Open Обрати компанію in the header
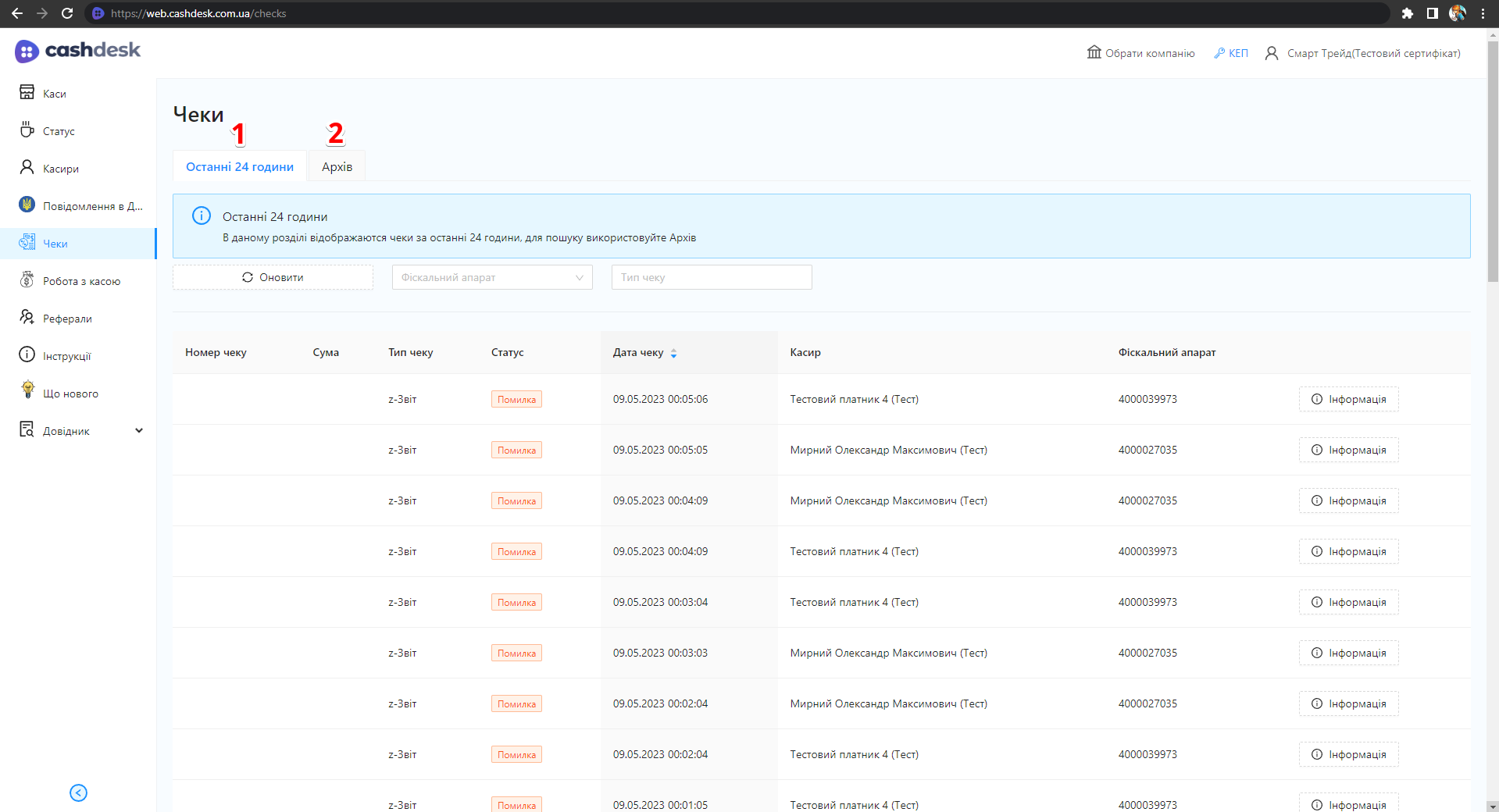 click(x=1140, y=53)
